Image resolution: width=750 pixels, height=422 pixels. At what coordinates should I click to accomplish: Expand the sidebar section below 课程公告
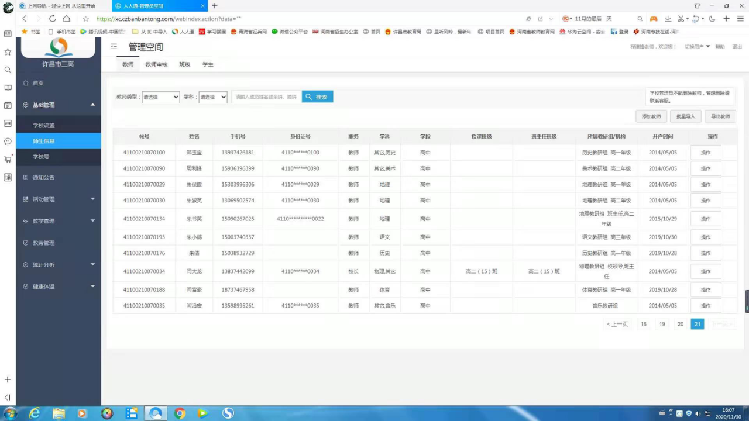[57, 199]
